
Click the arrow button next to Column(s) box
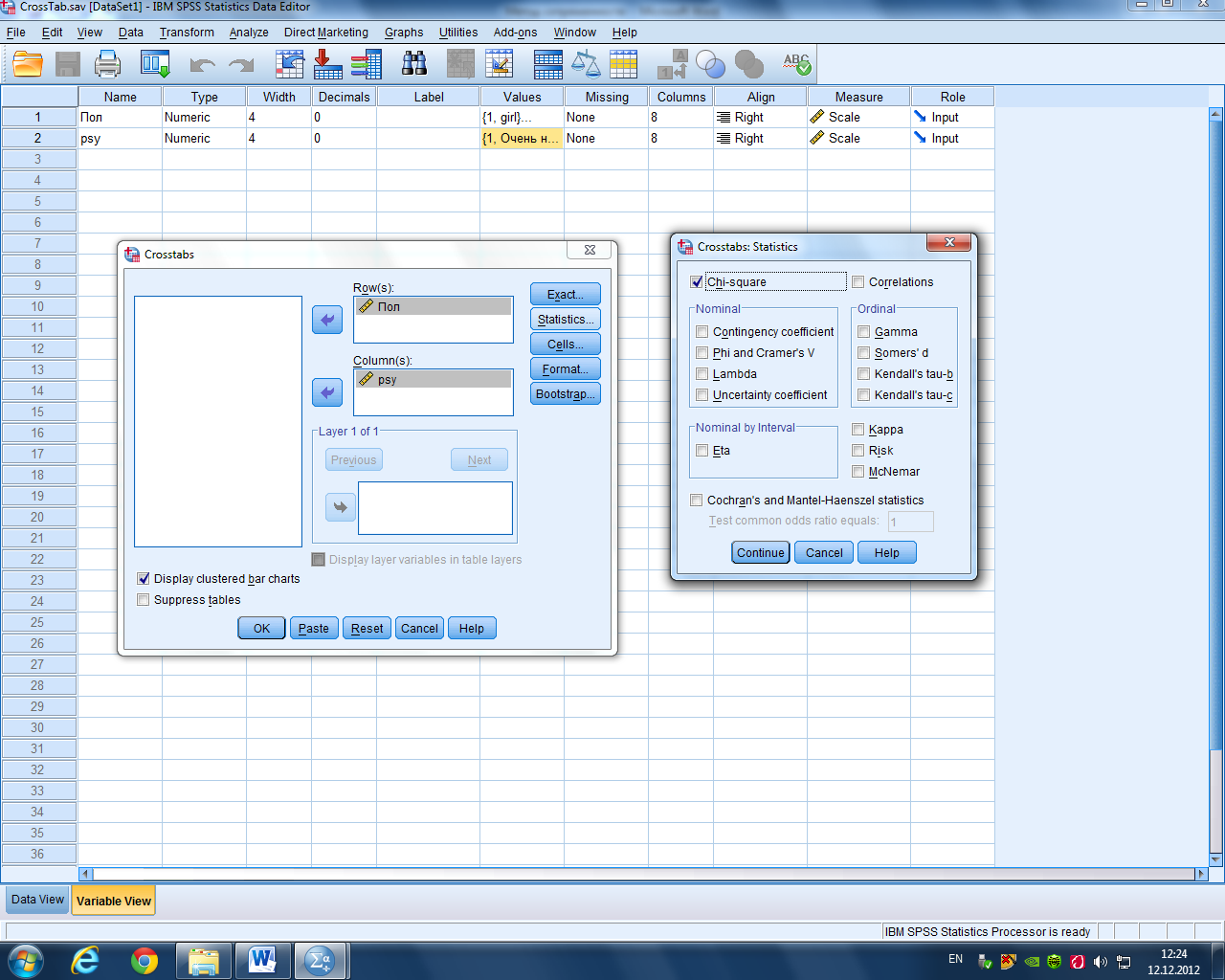[327, 392]
